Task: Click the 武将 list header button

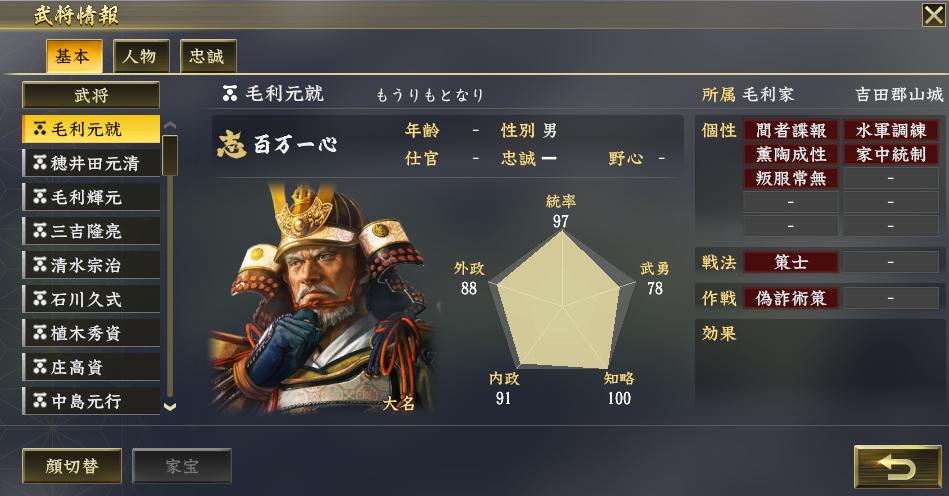Action: [x=91, y=95]
